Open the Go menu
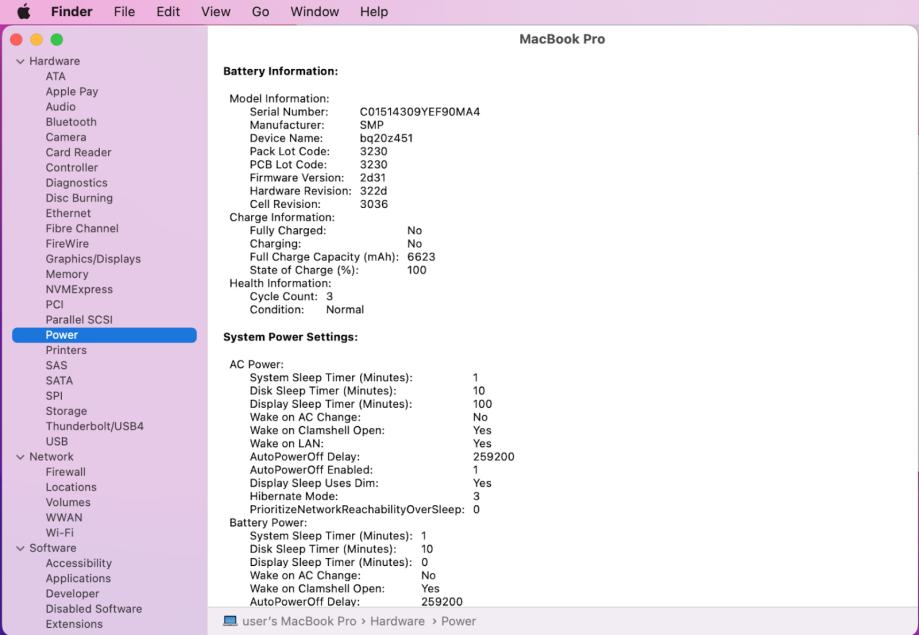This screenshot has width=919, height=635. pos(260,12)
